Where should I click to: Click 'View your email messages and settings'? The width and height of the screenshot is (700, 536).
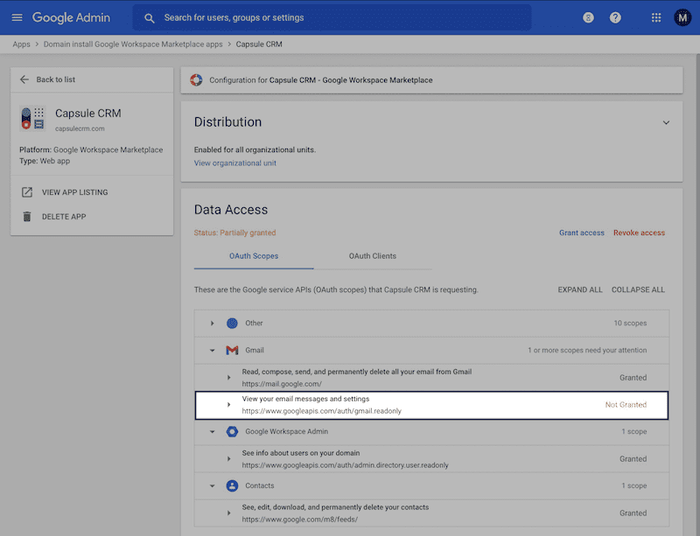306,399
